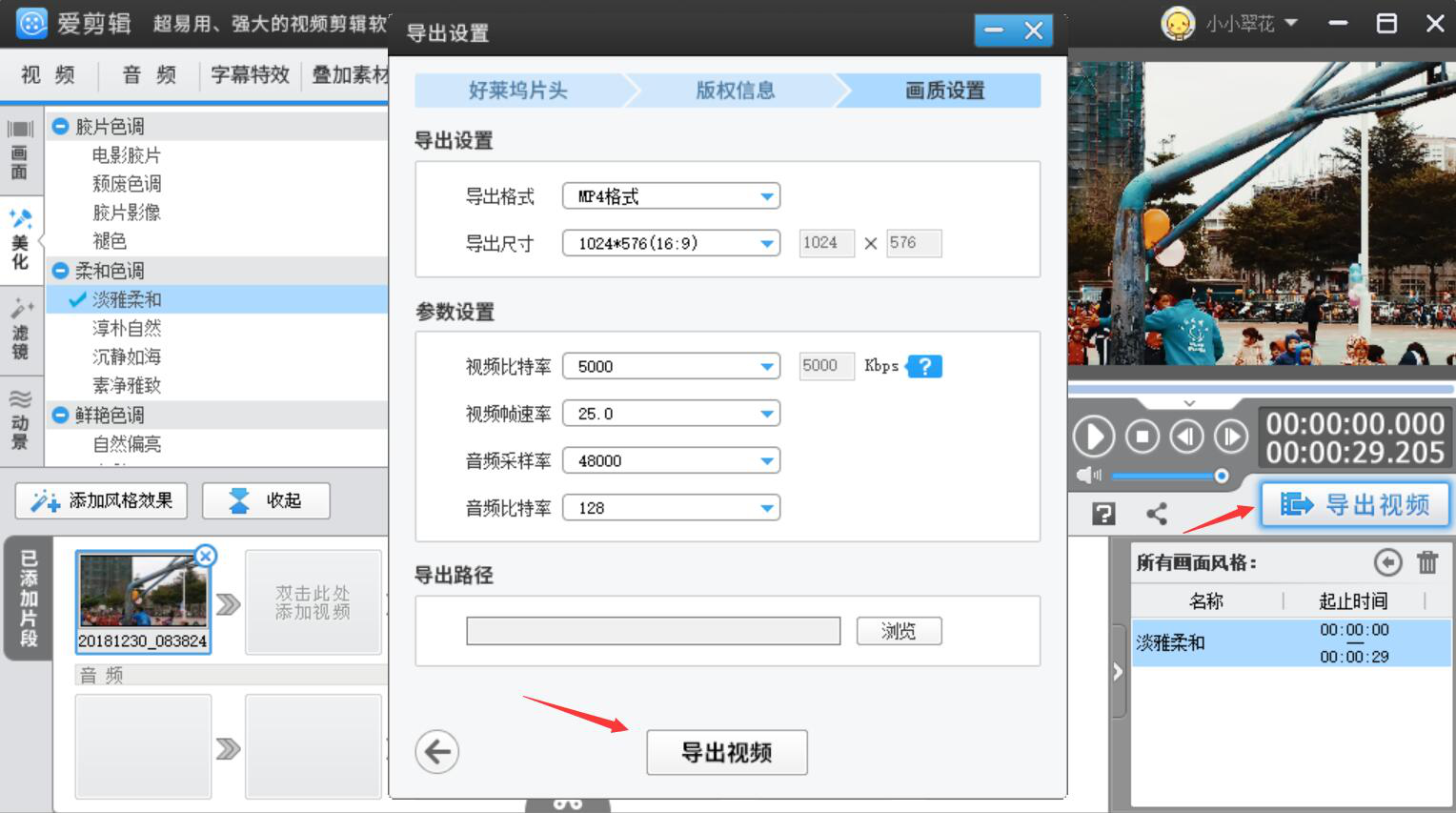
Task: Switch to the 视频 tab
Action: [x=48, y=74]
